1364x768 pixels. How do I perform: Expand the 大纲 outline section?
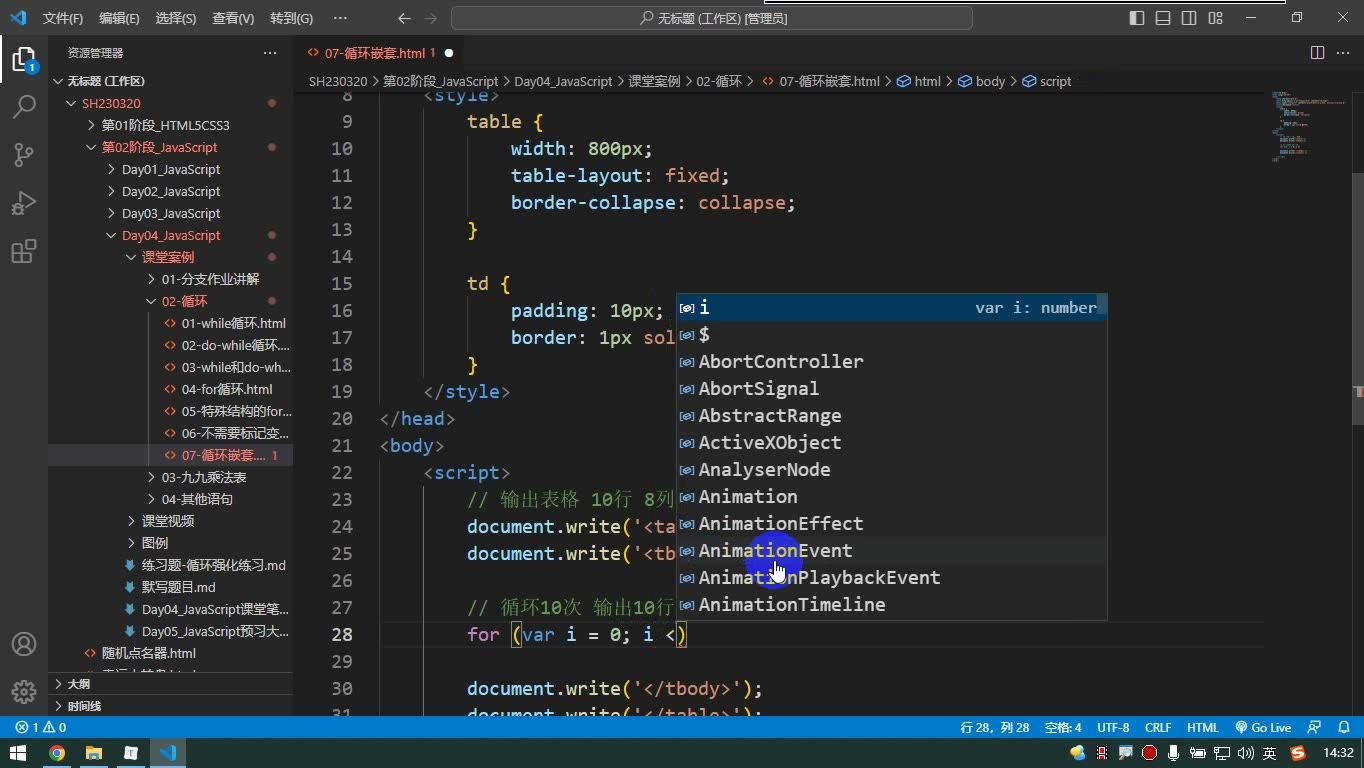click(x=79, y=684)
